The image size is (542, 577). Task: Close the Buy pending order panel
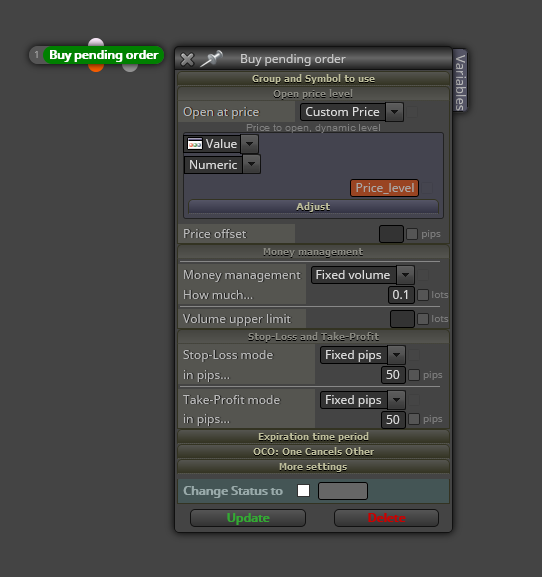(187, 59)
